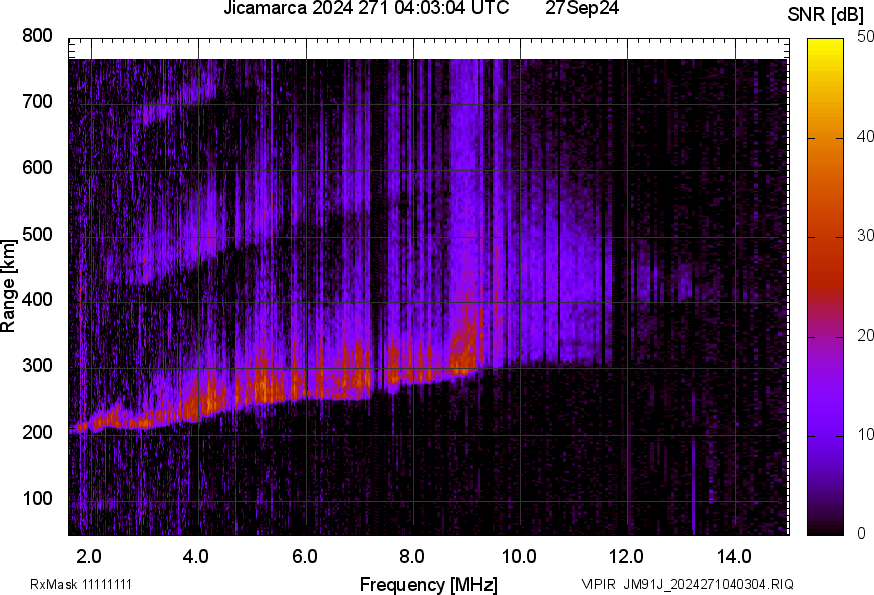The height and width of the screenshot is (595, 874).
Task: Click the "Range [km]" y-axis label
Action: tap(9, 285)
